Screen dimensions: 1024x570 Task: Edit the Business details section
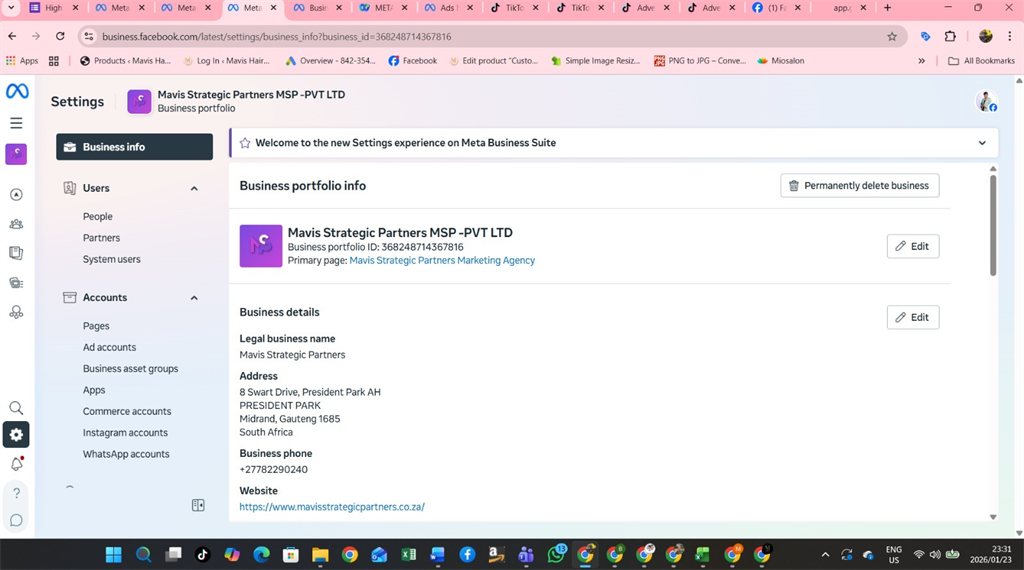[x=912, y=318]
